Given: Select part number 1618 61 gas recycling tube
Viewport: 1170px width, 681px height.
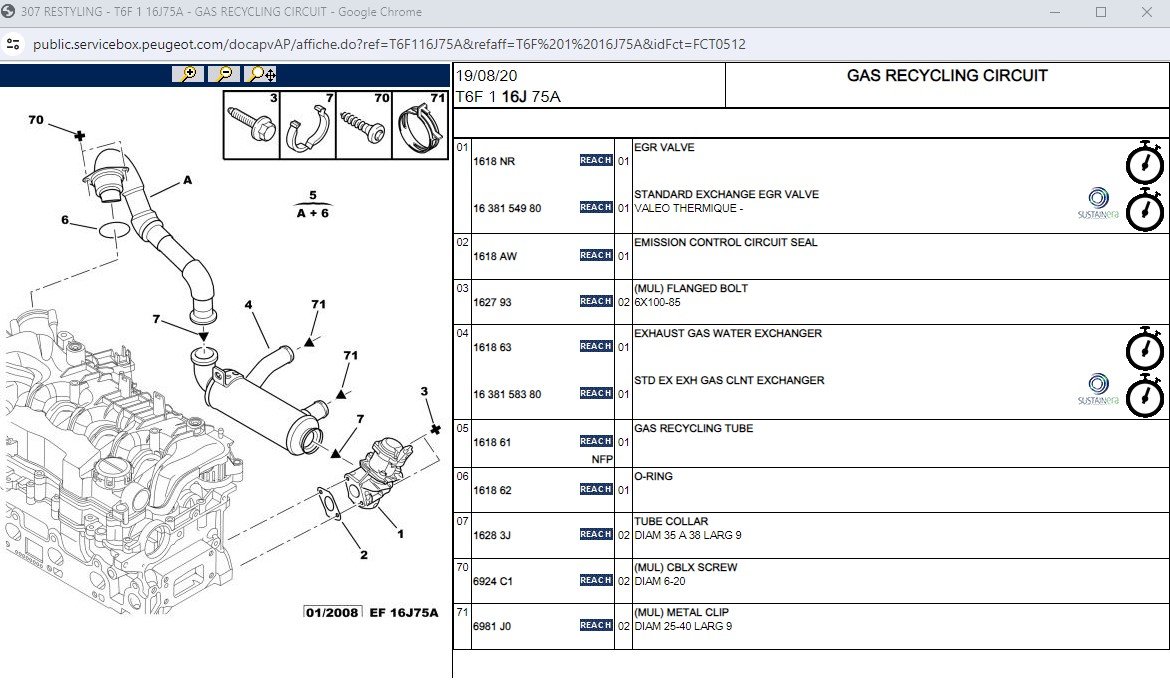Looking at the screenshot, I should [492, 442].
